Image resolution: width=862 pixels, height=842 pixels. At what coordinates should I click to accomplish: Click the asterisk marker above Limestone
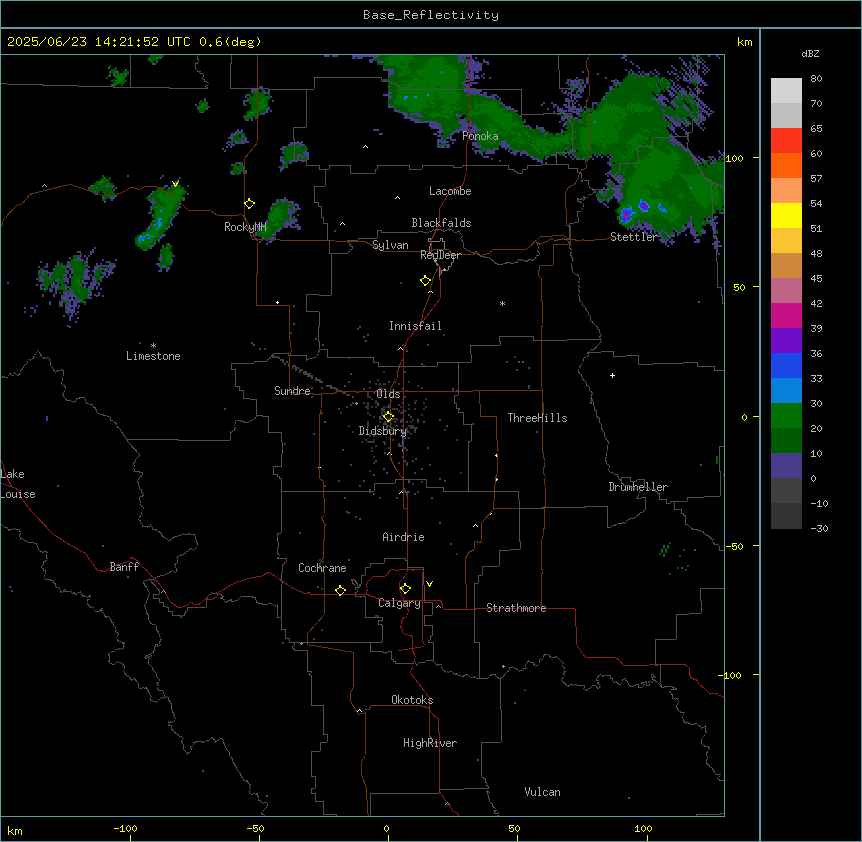pos(153,346)
